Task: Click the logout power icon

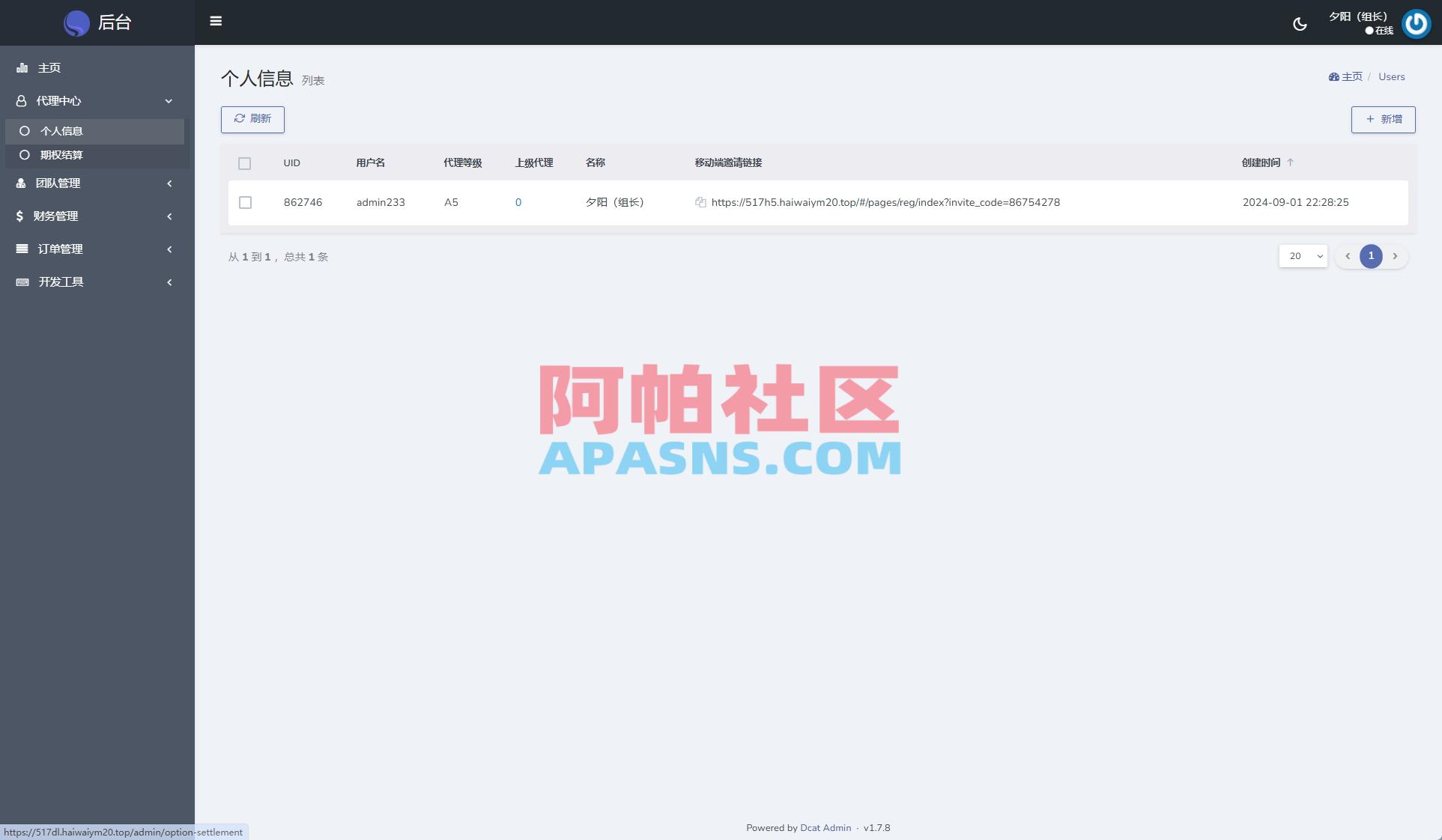Action: tap(1416, 23)
